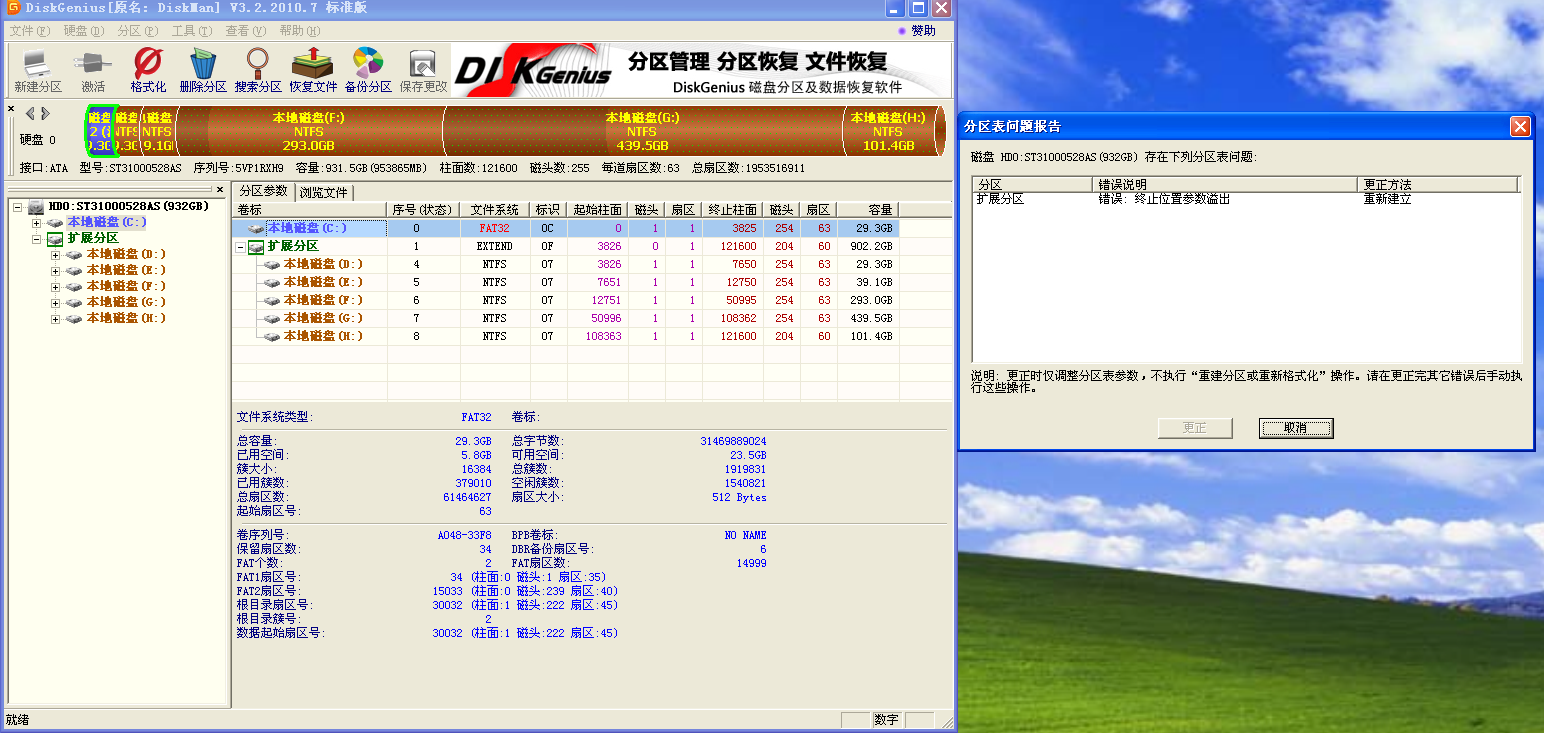
Task: Expand 本地磁盘 (D:) in left tree
Action: click(56, 255)
